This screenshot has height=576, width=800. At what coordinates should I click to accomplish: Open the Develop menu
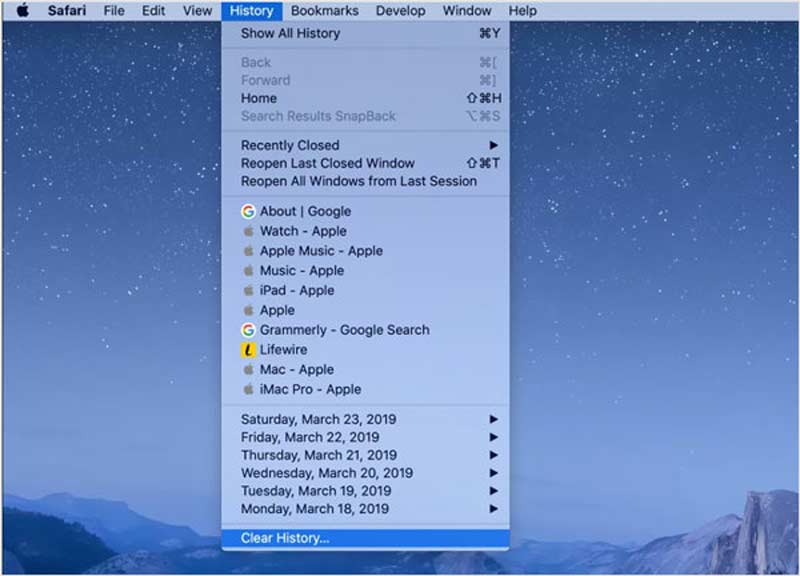(401, 11)
